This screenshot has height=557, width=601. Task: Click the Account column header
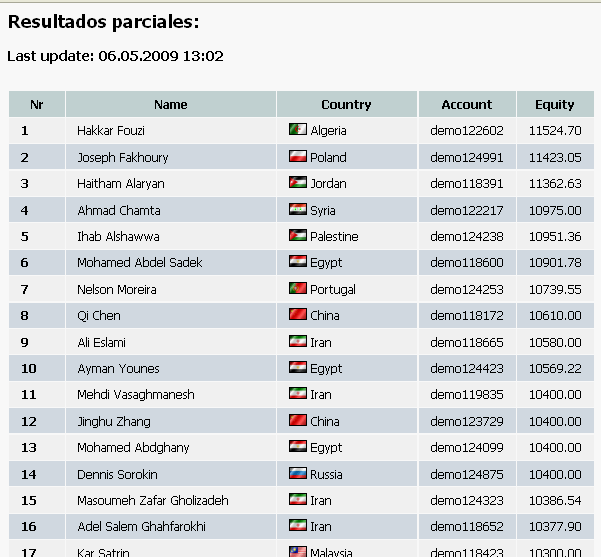tap(467, 104)
